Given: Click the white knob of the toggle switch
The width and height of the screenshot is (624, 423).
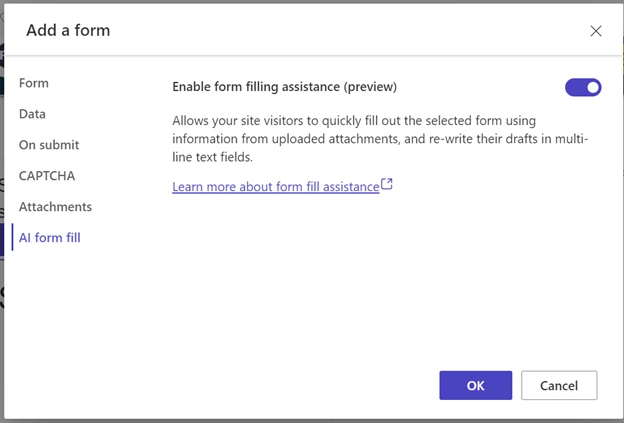Looking at the screenshot, I should [x=593, y=87].
